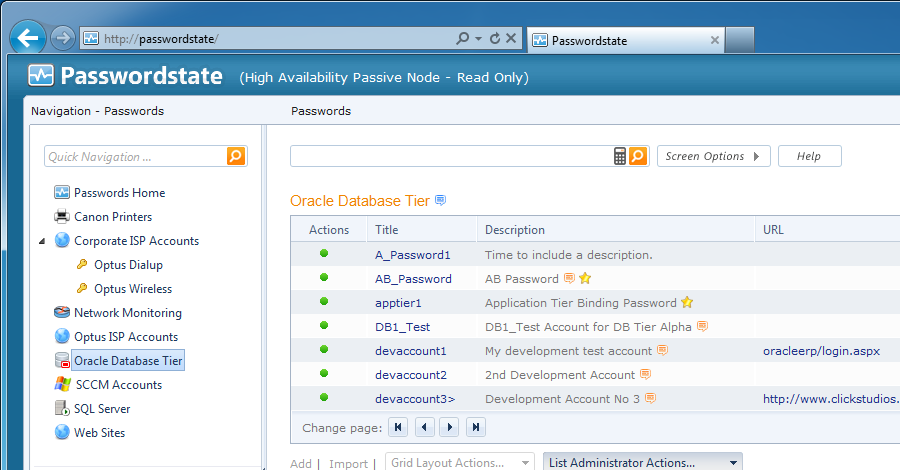Click the Network Monitoring icon
The height and width of the screenshot is (470, 900).
(62, 312)
